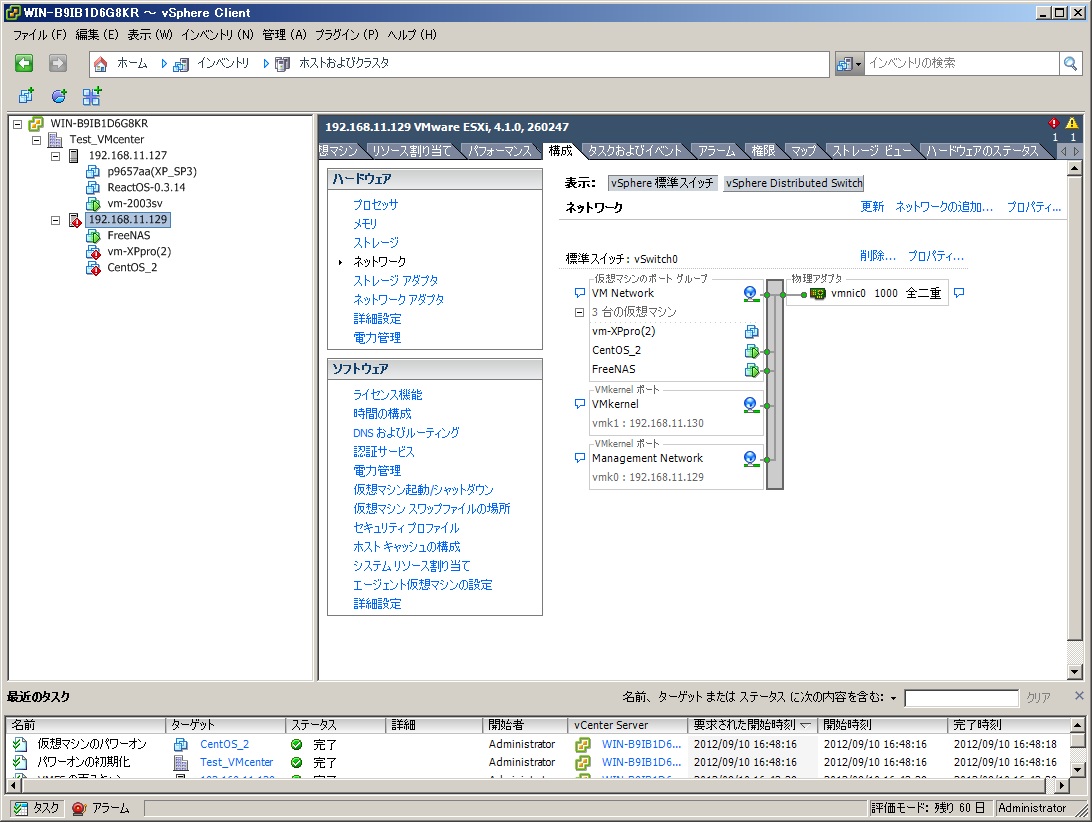This screenshot has height=822, width=1092.
Task: Click FreeNAS VM icon in vSwitch diagram
Action: point(751,370)
